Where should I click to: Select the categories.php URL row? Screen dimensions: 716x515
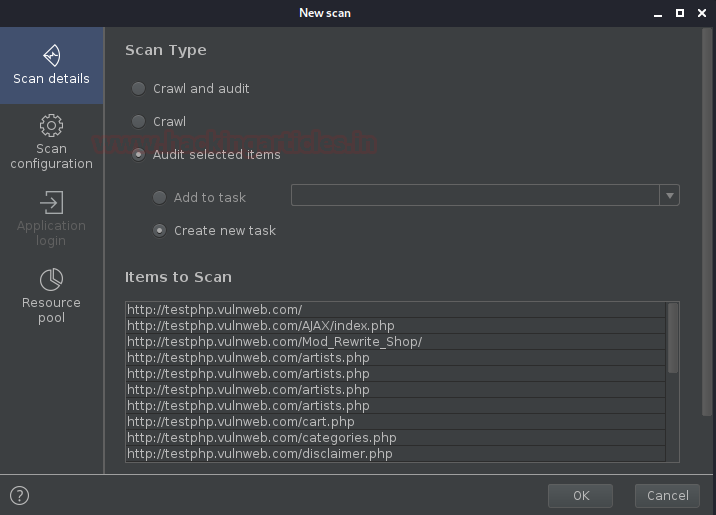point(395,437)
